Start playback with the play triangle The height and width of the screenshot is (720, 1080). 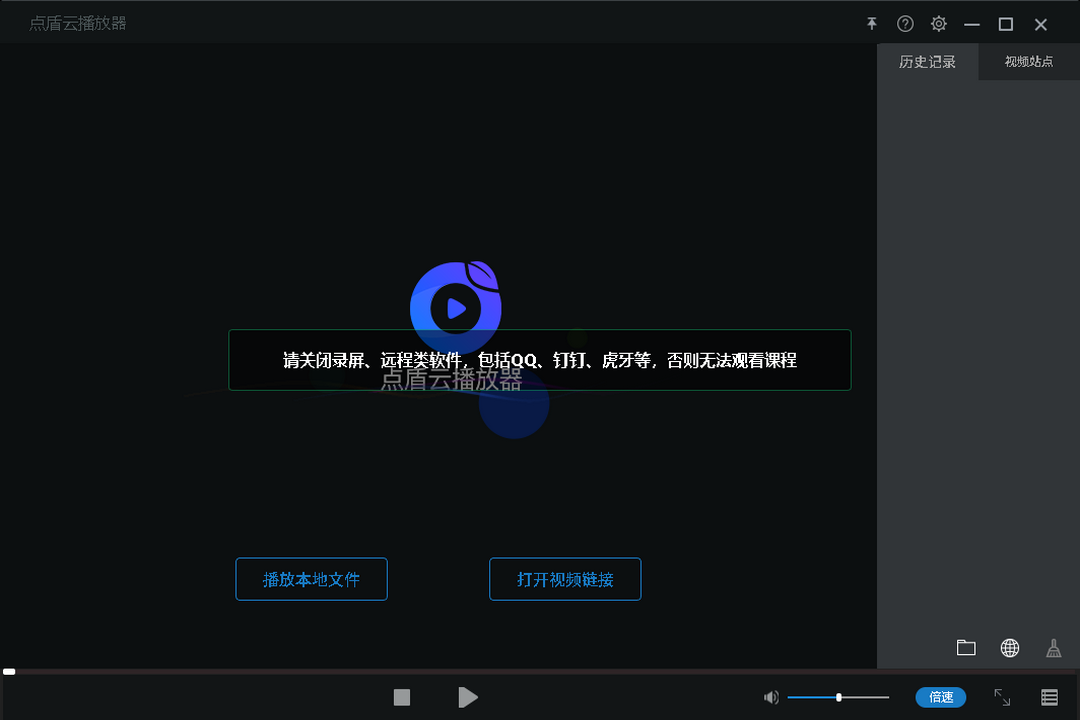tap(467, 697)
